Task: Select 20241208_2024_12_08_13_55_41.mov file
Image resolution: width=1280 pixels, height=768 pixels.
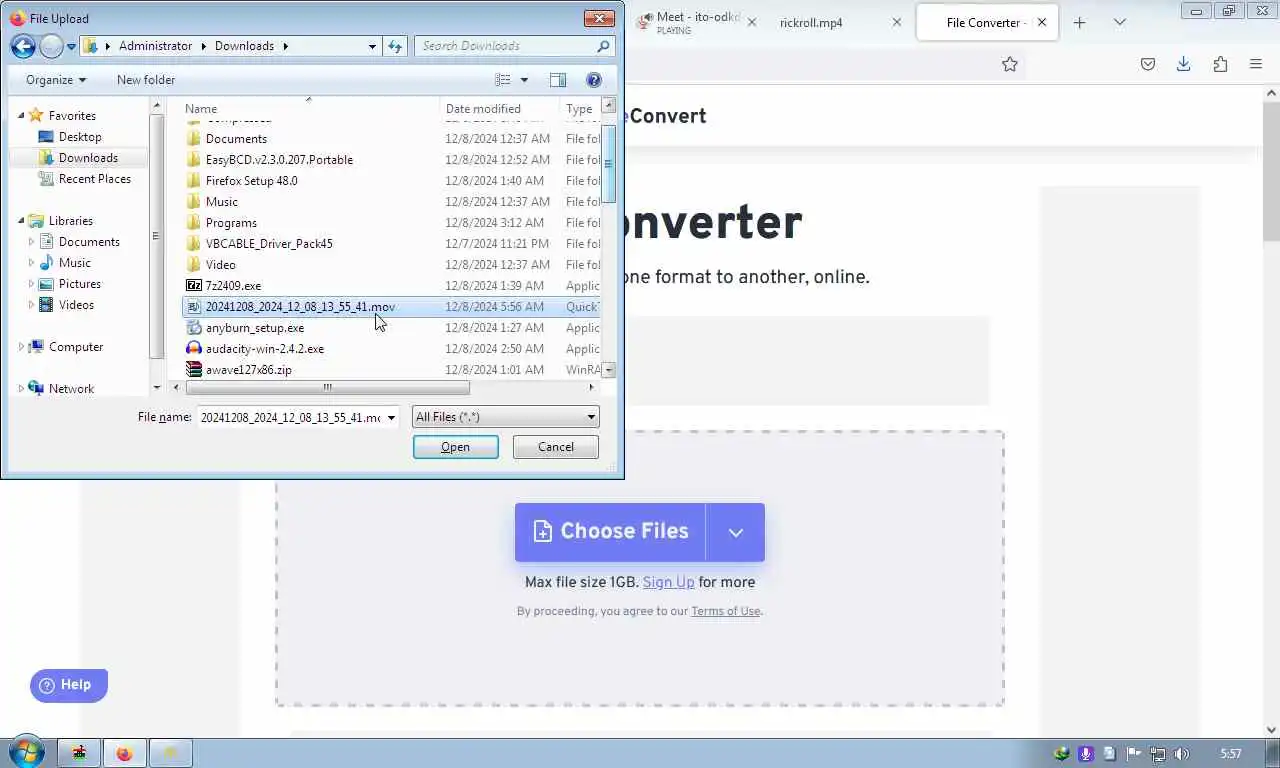Action: 392,307
